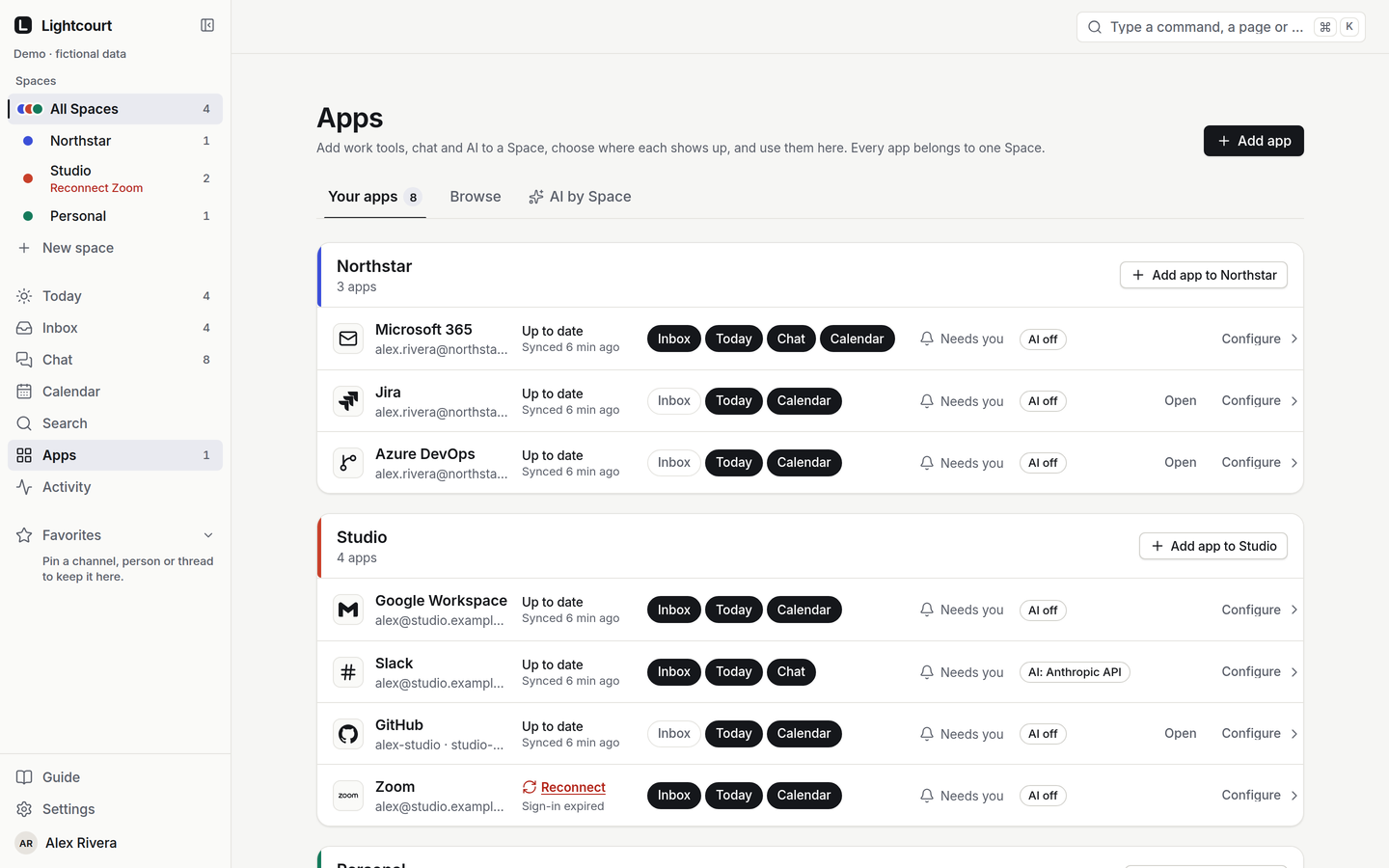
Task: Click the Google Workspace Gmail icon
Action: click(348, 610)
